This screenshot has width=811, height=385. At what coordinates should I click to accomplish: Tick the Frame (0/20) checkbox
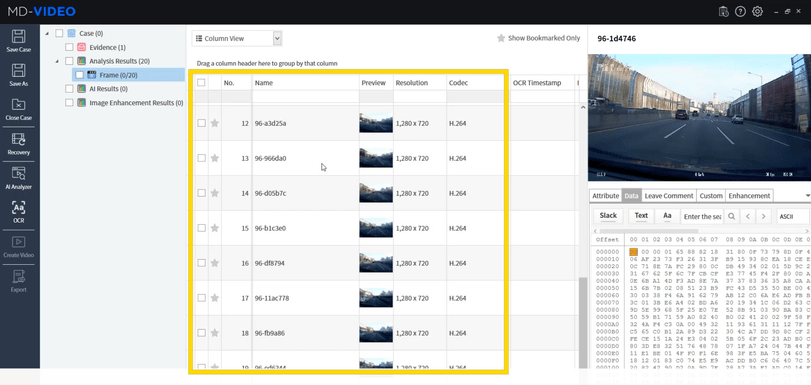coord(80,75)
